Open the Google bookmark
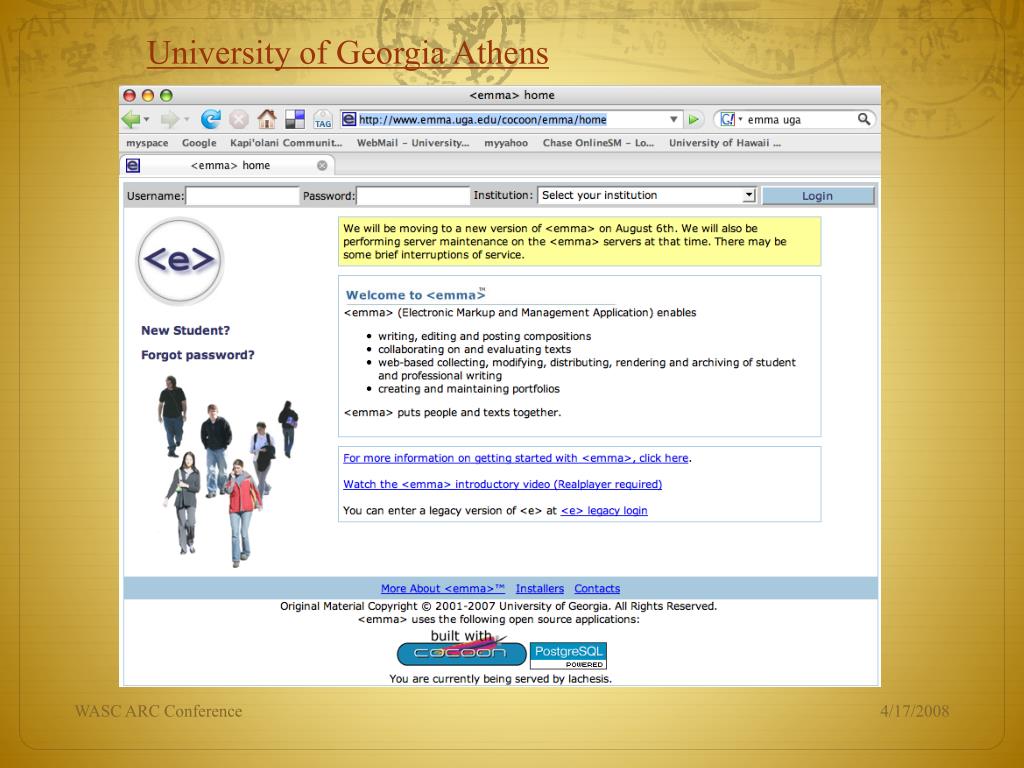This screenshot has height=768, width=1024. (x=199, y=143)
